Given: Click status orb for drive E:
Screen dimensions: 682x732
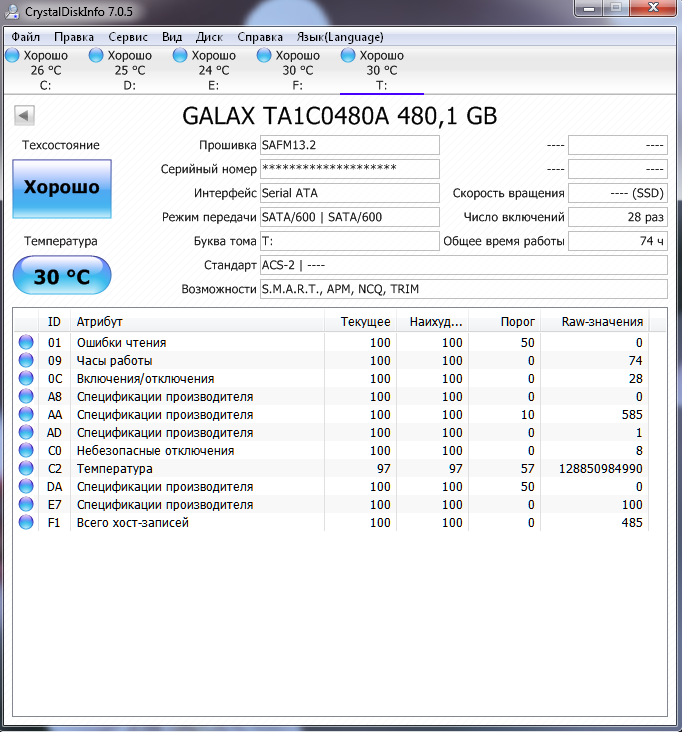Looking at the screenshot, I should tap(180, 55).
